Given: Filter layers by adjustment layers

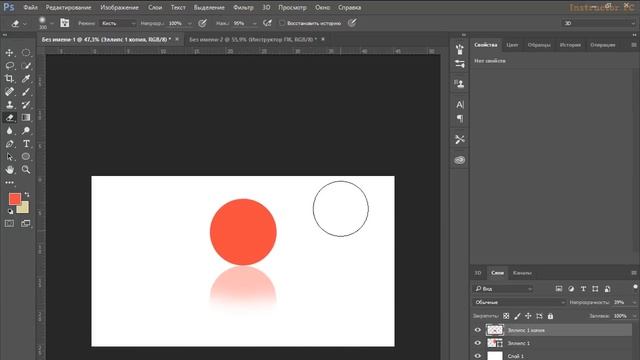Looking at the screenshot, I should 571,289.
